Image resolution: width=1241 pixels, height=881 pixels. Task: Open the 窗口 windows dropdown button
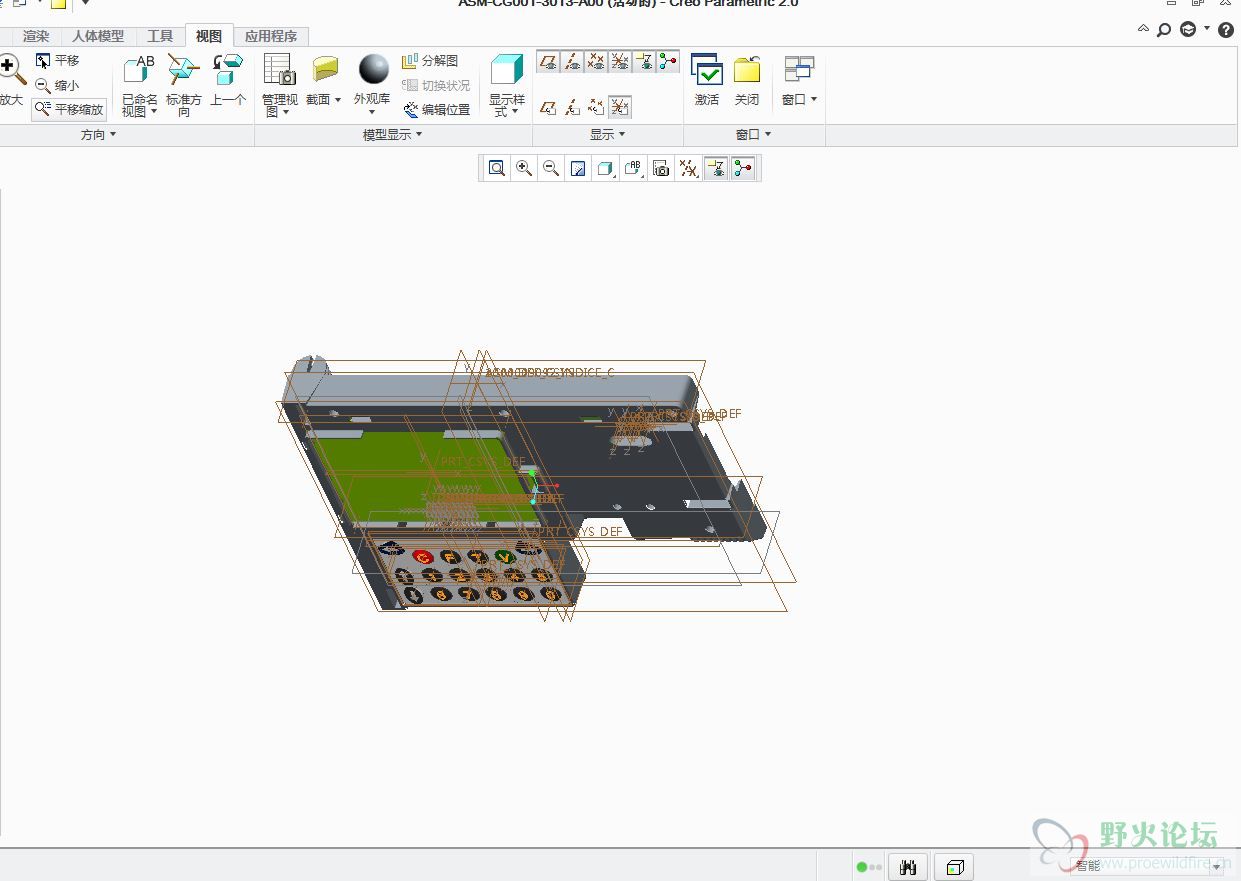(799, 80)
